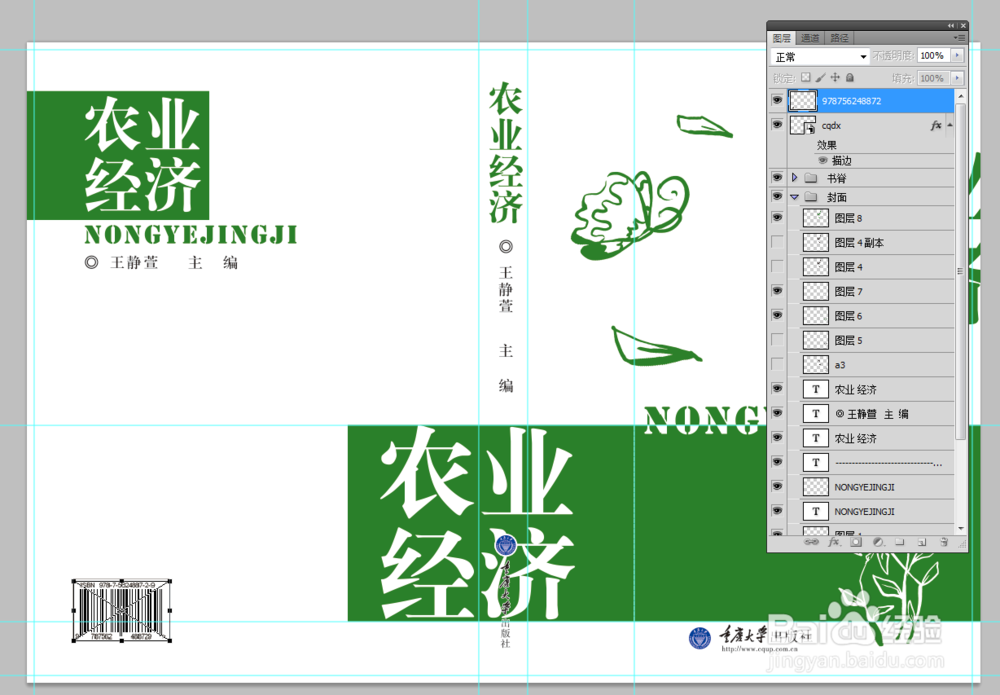1000x695 pixels.
Task: Select the 封面 group name
Action: tap(836, 197)
